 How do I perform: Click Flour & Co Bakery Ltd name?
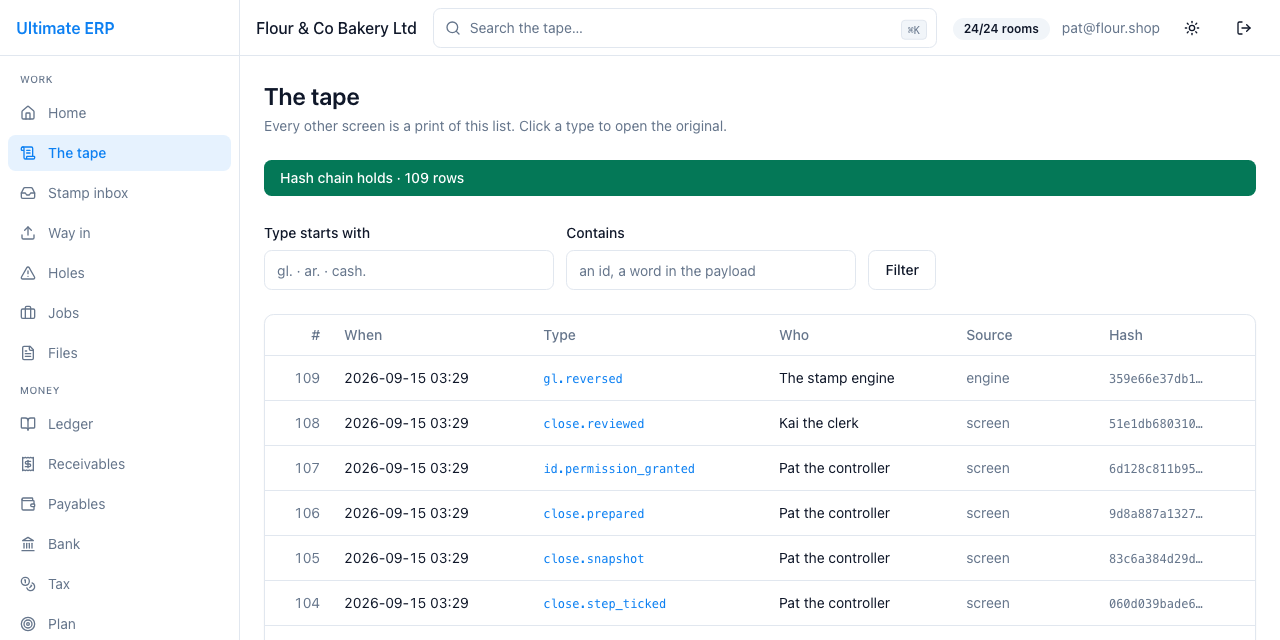click(x=336, y=28)
